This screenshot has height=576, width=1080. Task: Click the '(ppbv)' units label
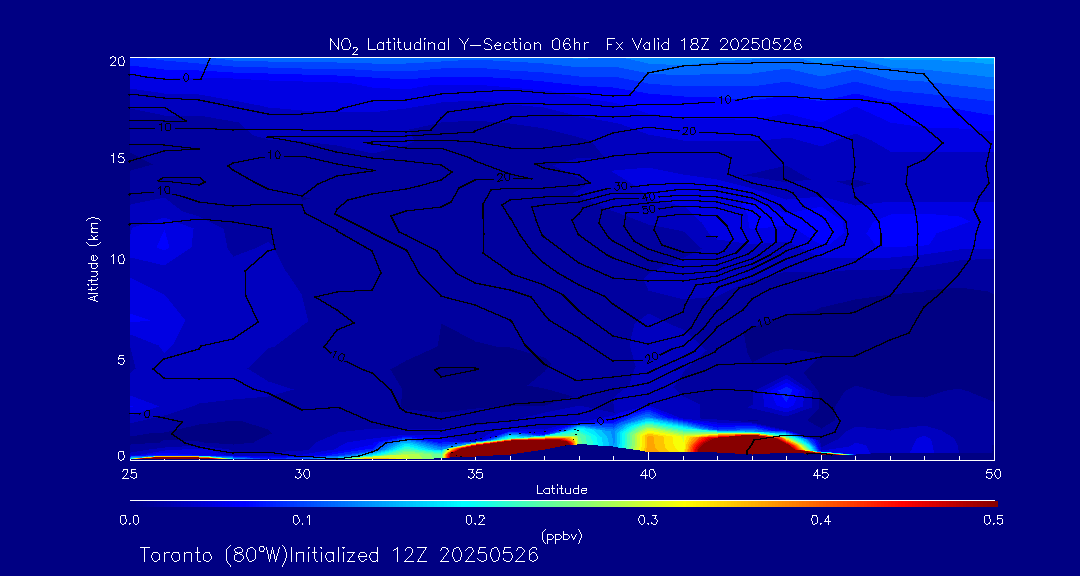(x=562, y=537)
